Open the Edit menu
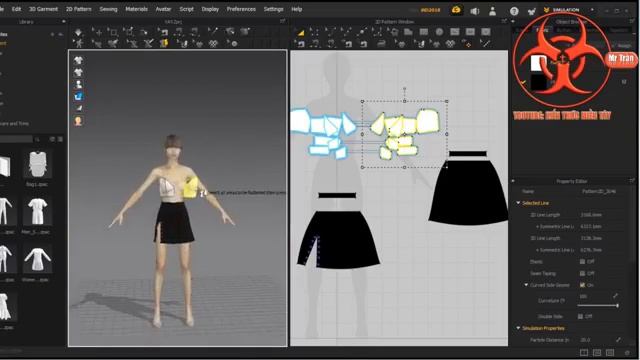The height and width of the screenshot is (360, 640). pos(16,9)
